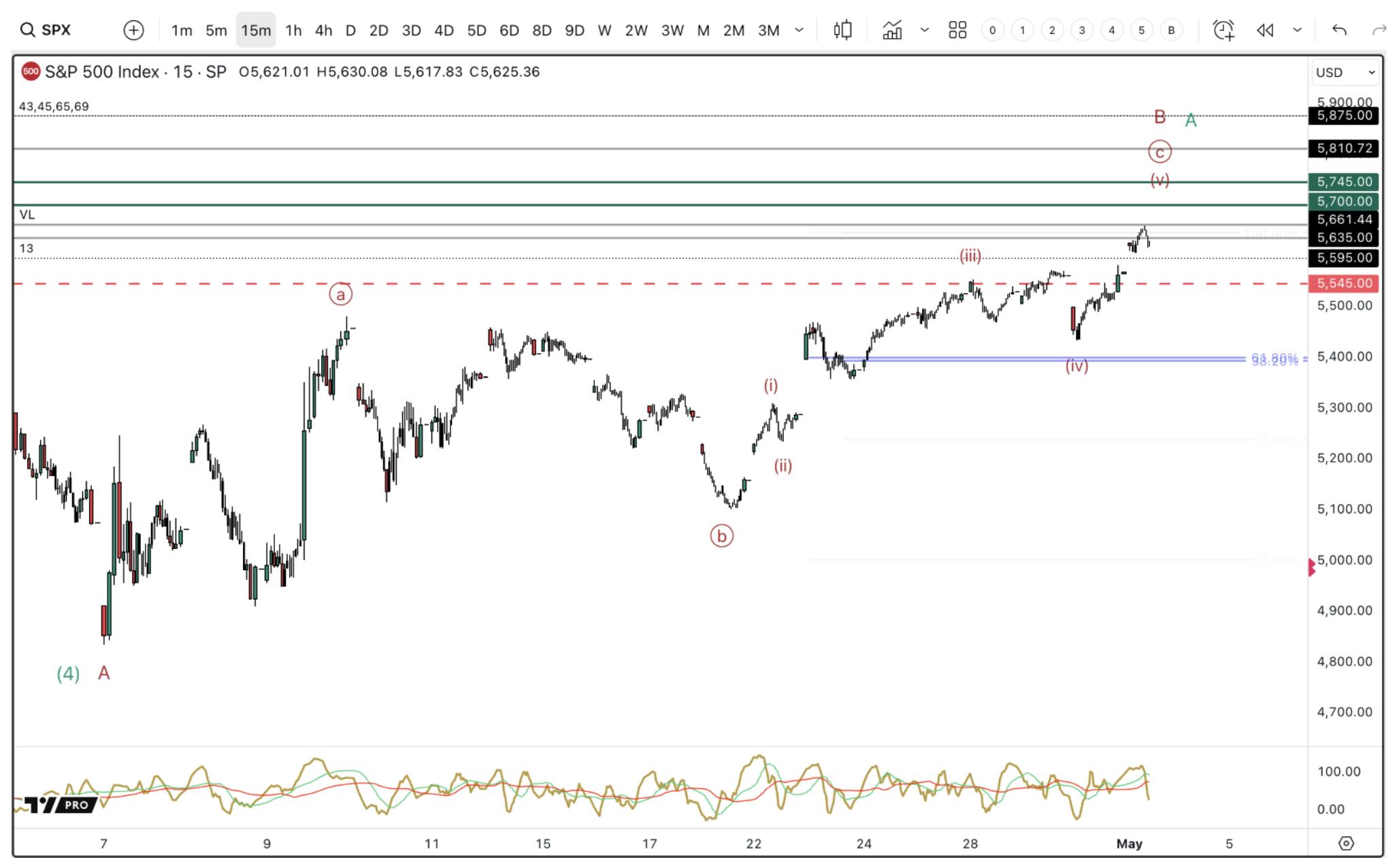The height and width of the screenshot is (868, 1399).
Task: Click the S&P 500 Index chart title
Action: [135, 71]
